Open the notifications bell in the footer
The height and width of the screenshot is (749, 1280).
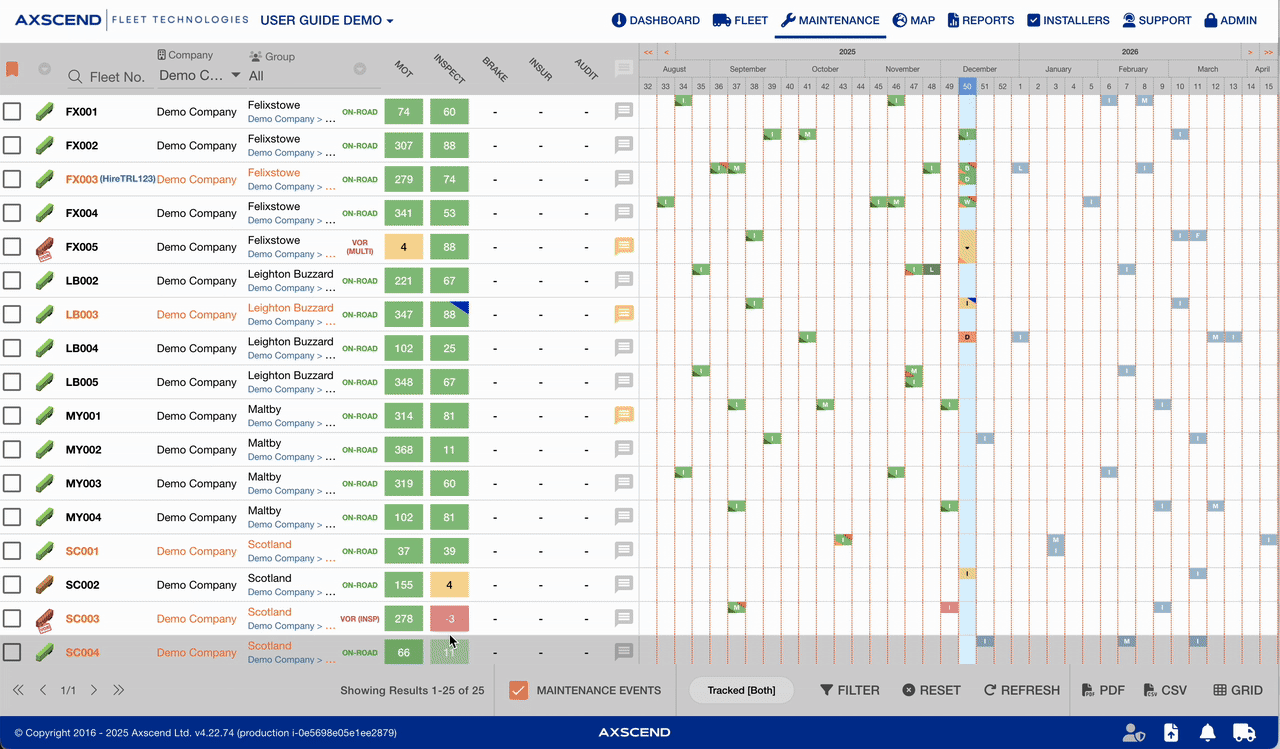pyautogui.click(x=1208, y=733)
